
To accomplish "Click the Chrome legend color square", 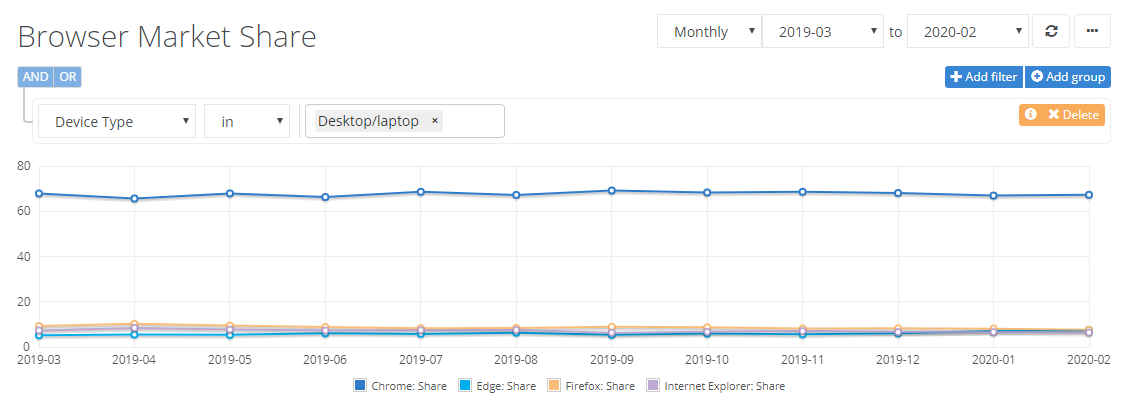I will (x=359, y=386).
